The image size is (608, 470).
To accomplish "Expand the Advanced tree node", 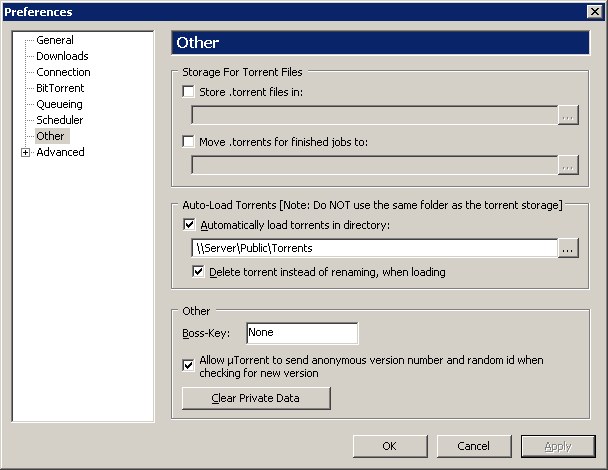I will click(x=26, y=153).
